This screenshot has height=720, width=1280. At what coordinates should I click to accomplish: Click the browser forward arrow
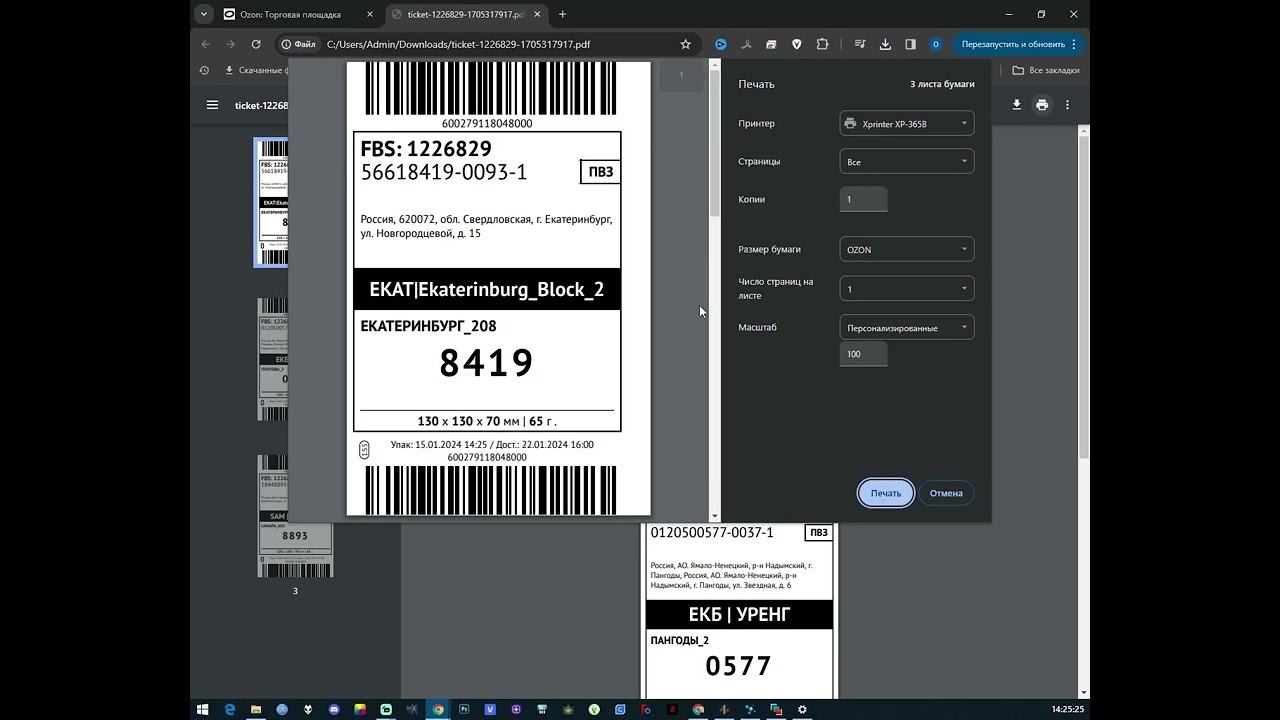[231, 44]
